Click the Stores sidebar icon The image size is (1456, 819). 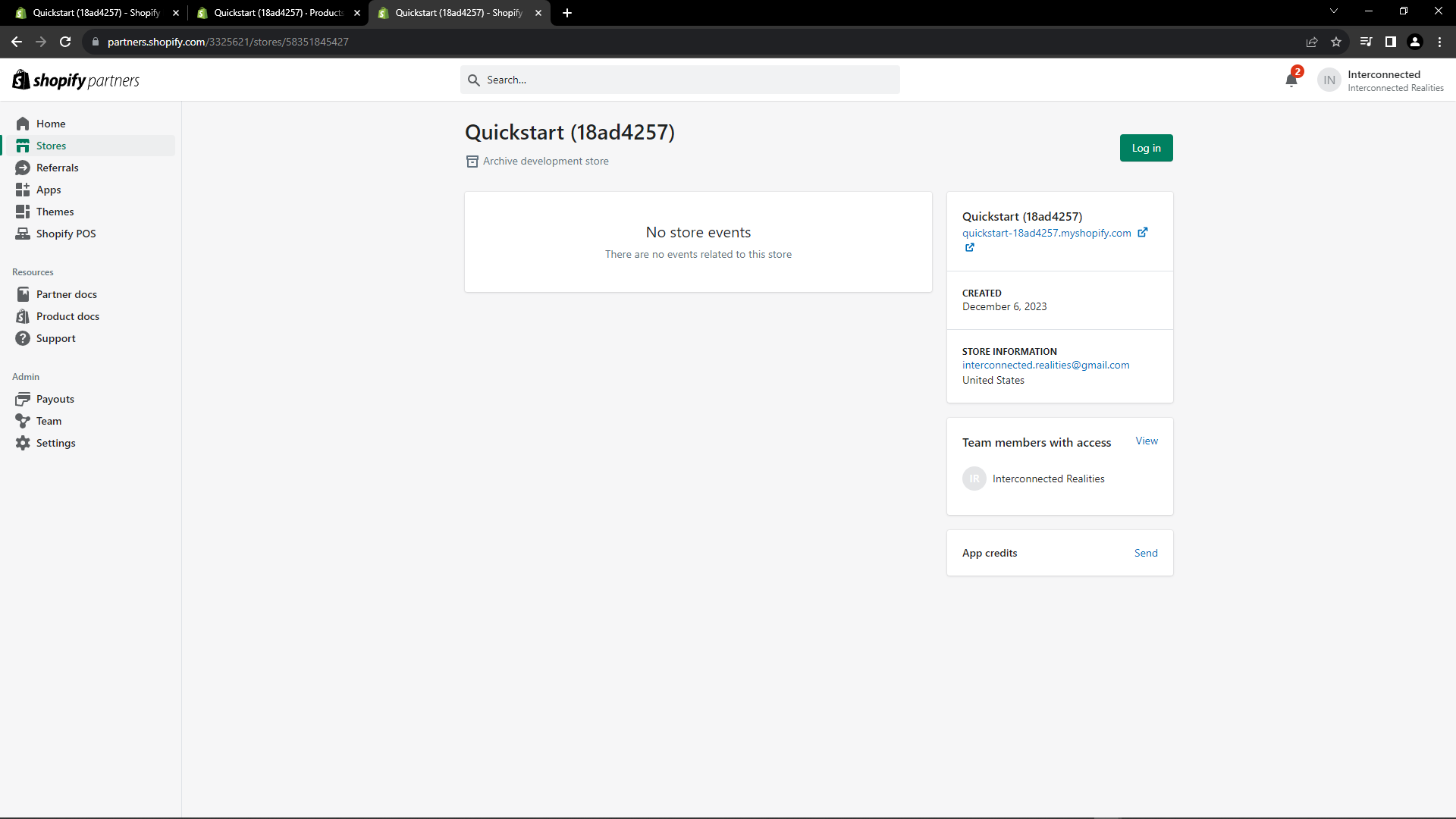coord(23,146)
